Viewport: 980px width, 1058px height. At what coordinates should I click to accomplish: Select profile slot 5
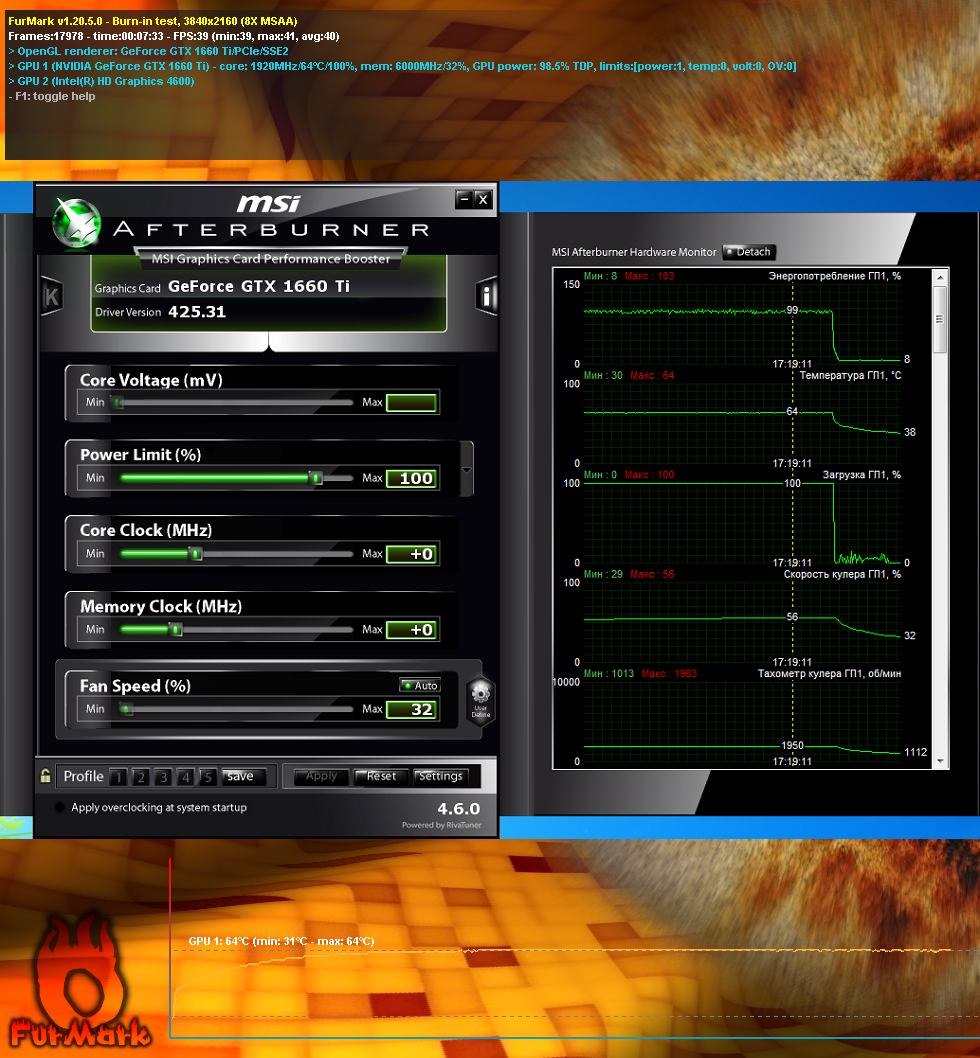click(207, 777)
